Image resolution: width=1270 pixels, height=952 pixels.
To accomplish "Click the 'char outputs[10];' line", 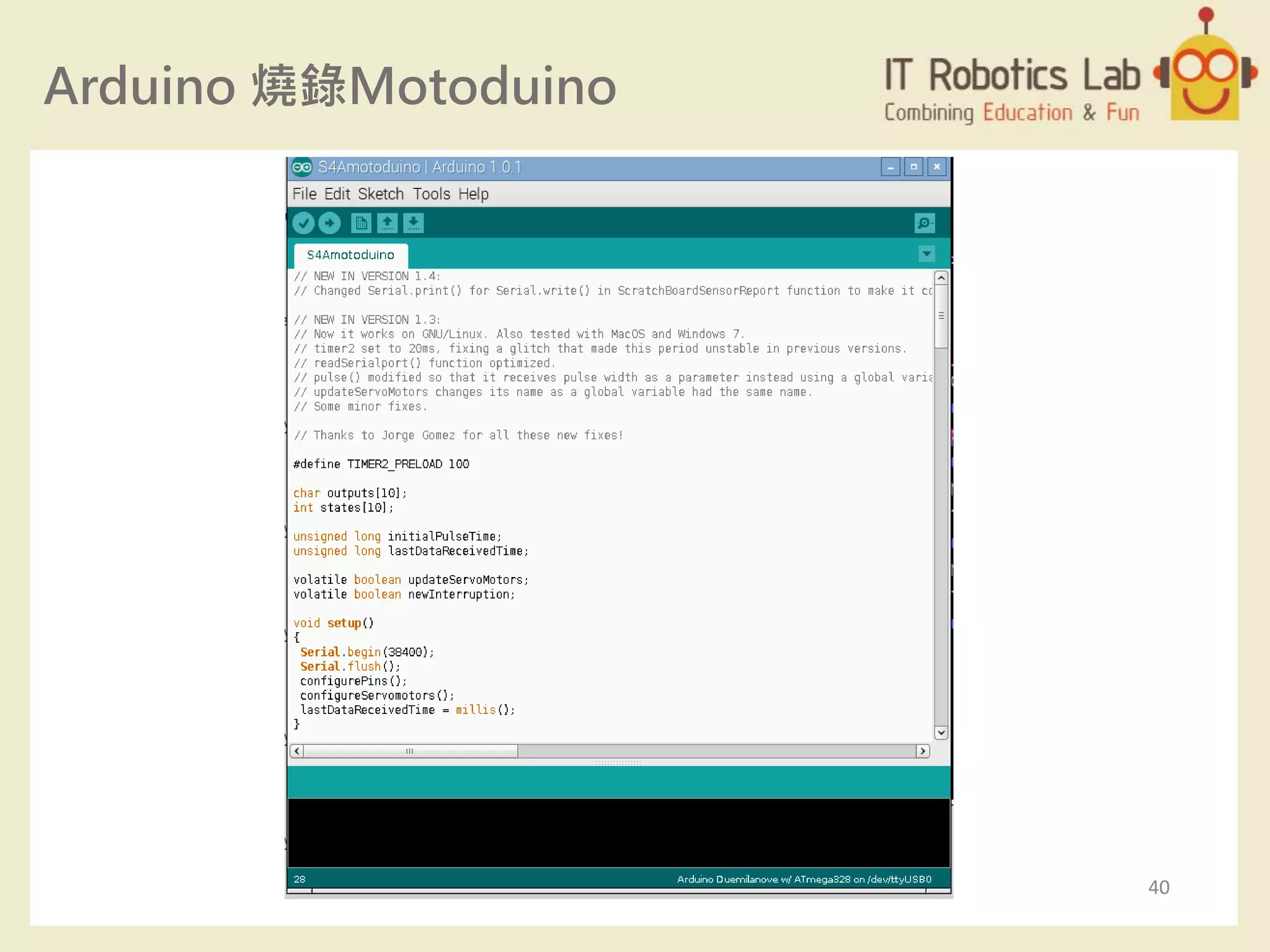I will (x=350, y=493).
